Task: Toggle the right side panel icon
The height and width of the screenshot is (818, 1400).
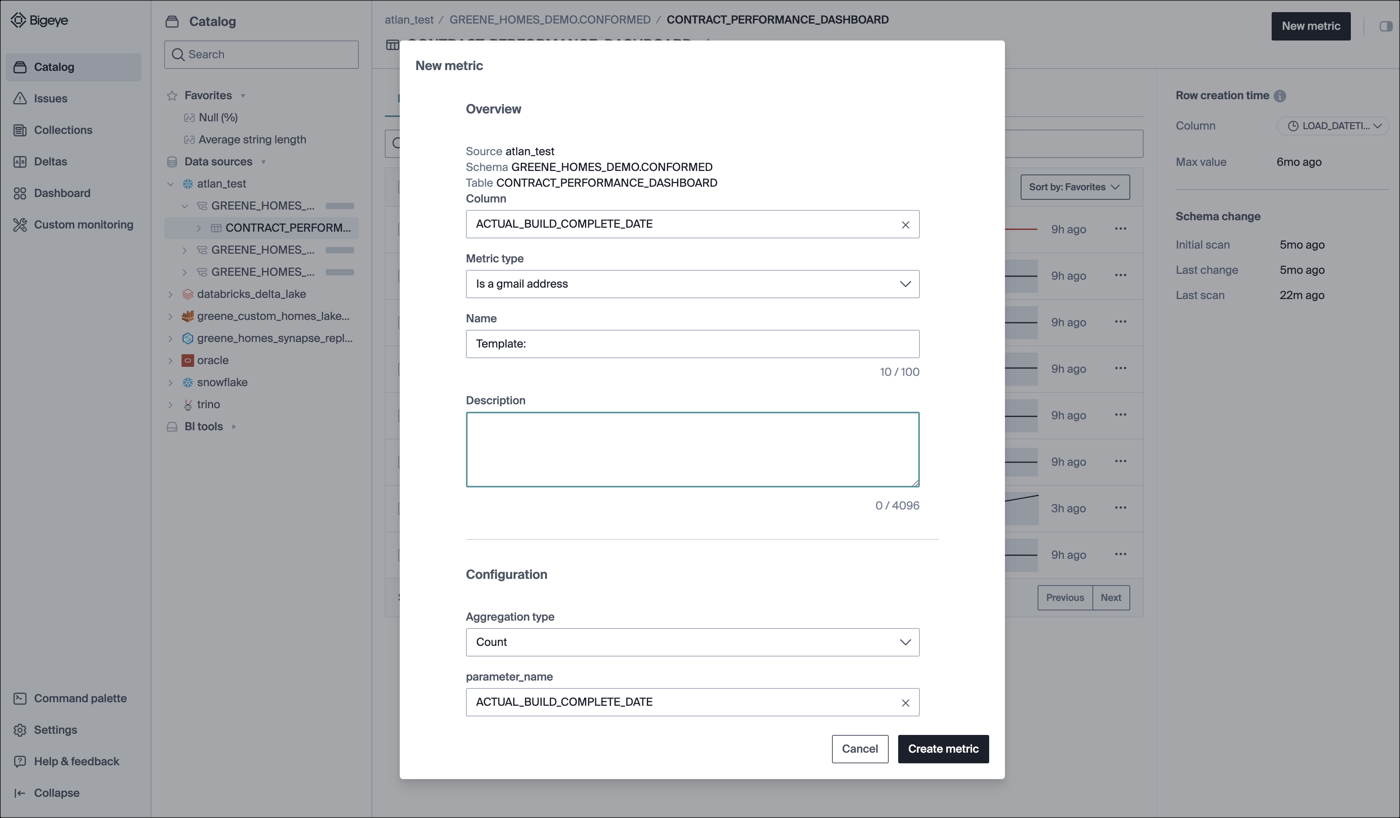Action: (x=1385, y=26)
